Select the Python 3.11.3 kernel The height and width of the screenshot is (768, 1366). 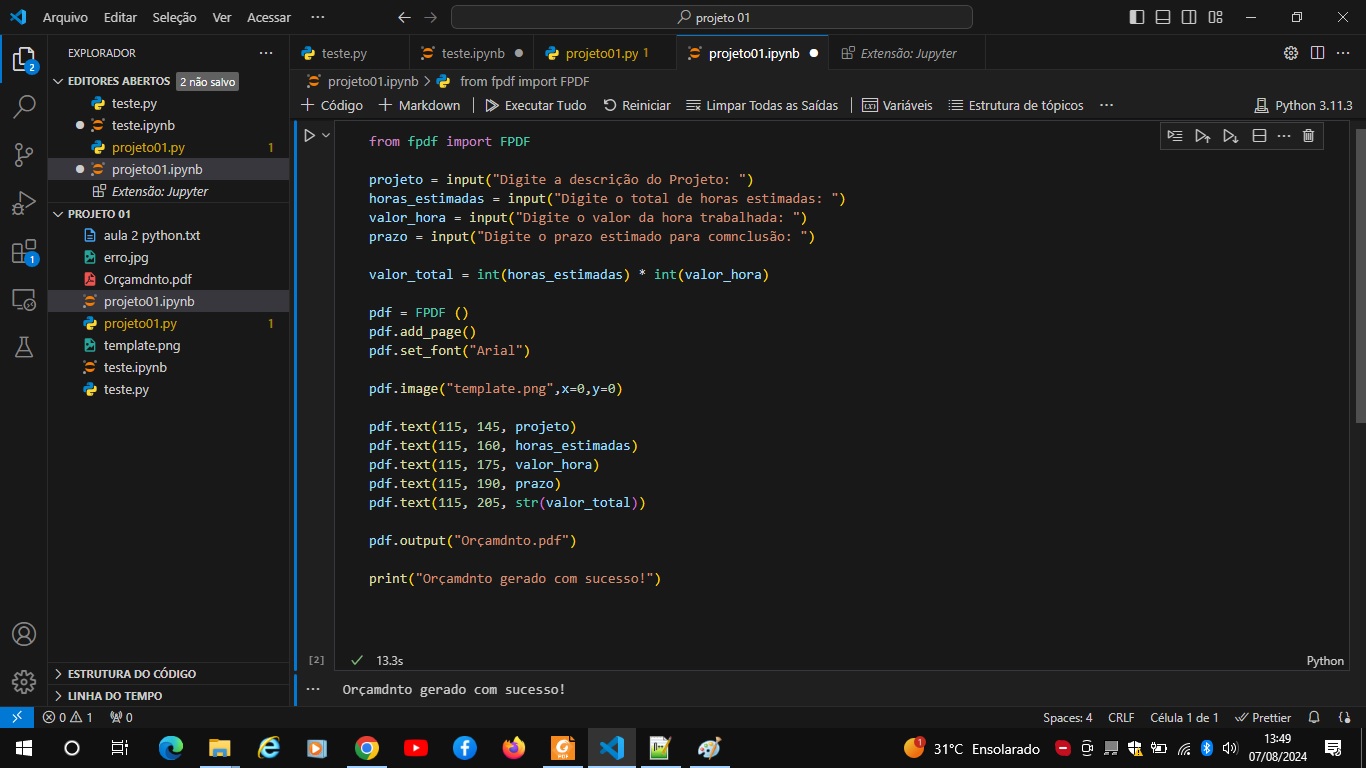pyautogui.click(x=1303, y=105)
